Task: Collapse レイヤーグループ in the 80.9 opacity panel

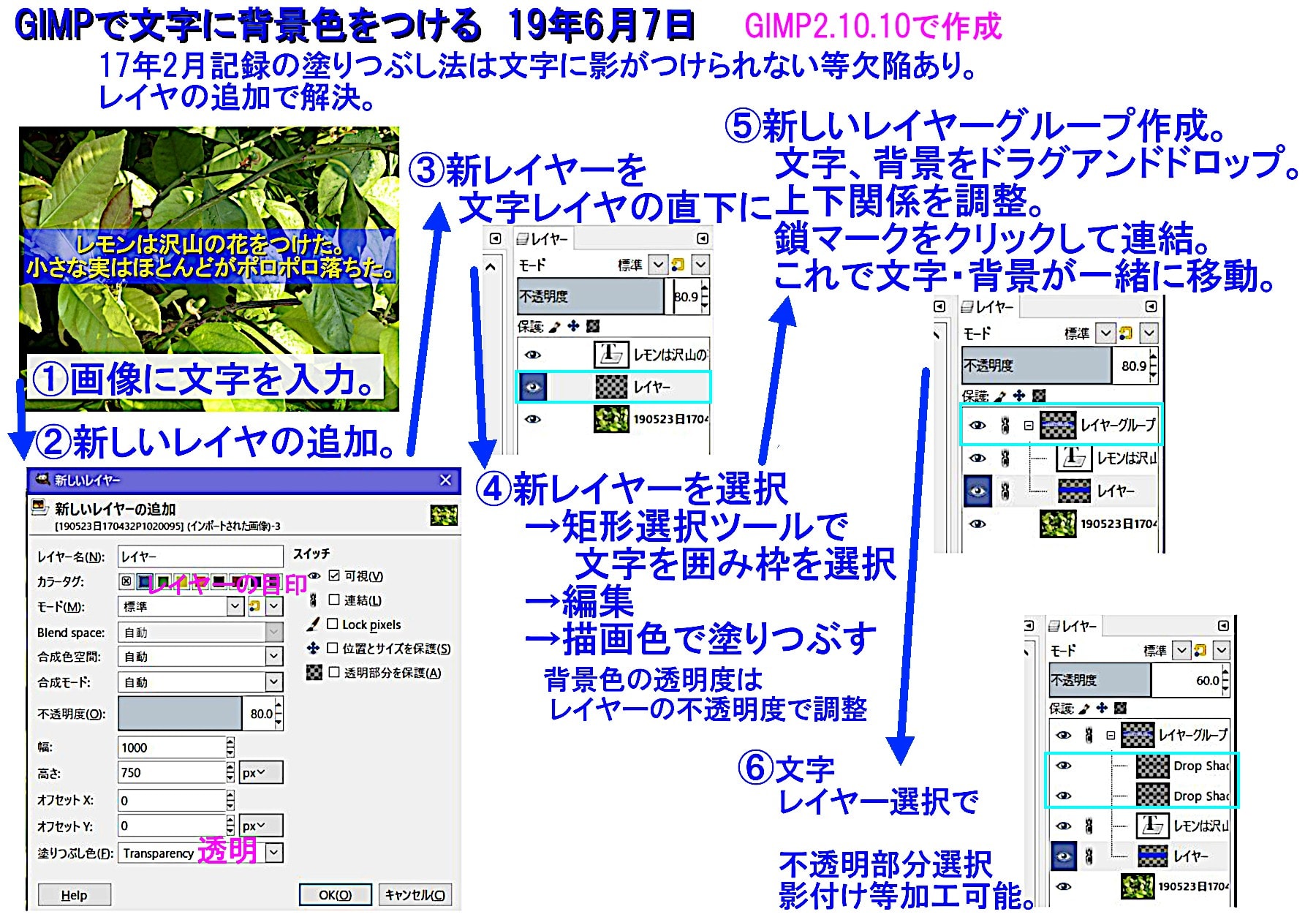Action: click(1028, 425)
